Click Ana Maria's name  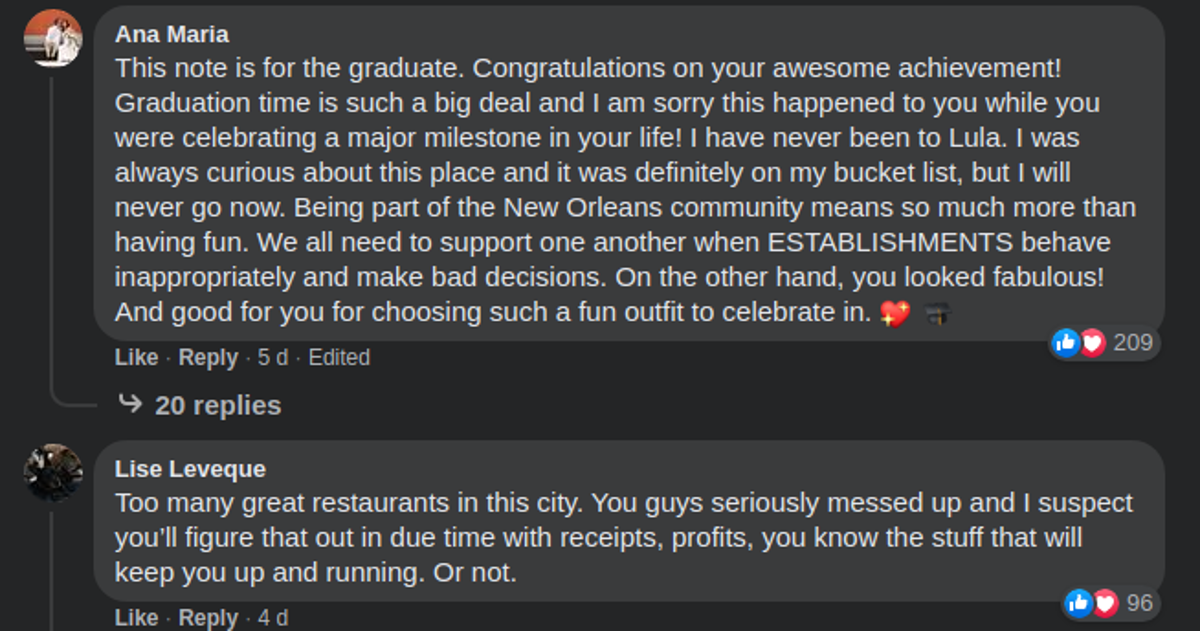(x=170, y=33)
